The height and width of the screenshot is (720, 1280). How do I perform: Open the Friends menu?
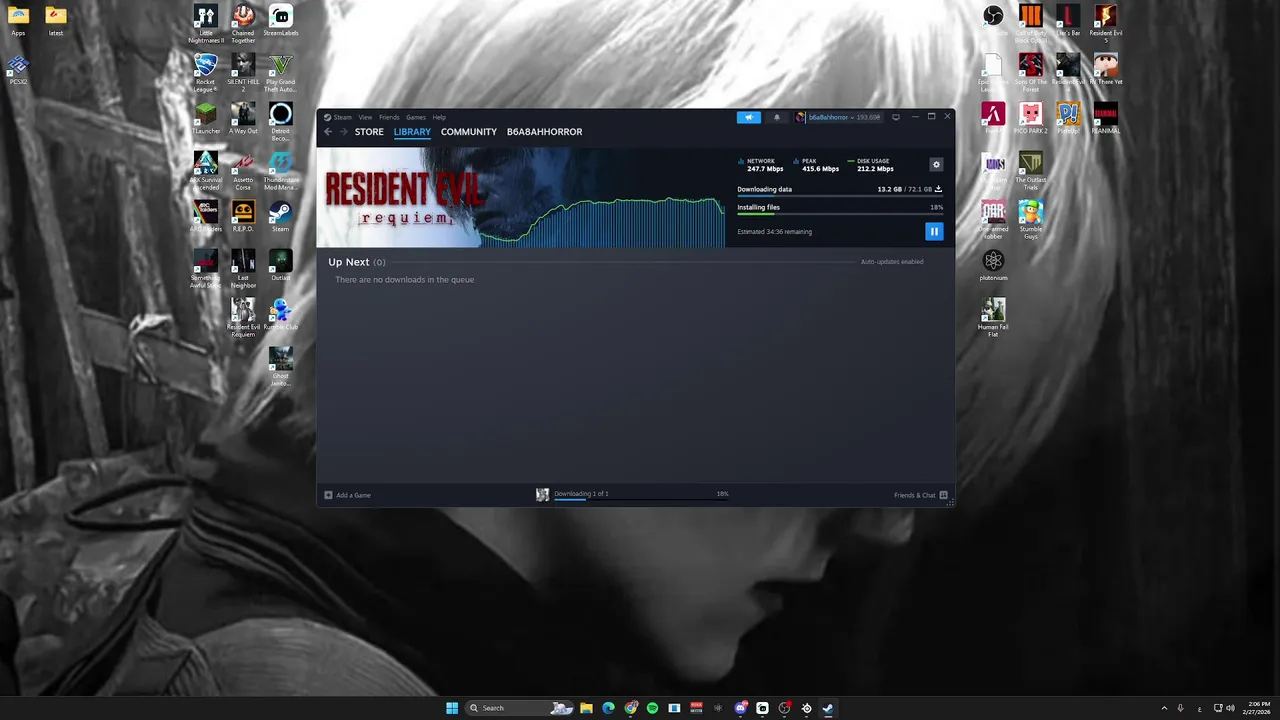pos(389,117)
